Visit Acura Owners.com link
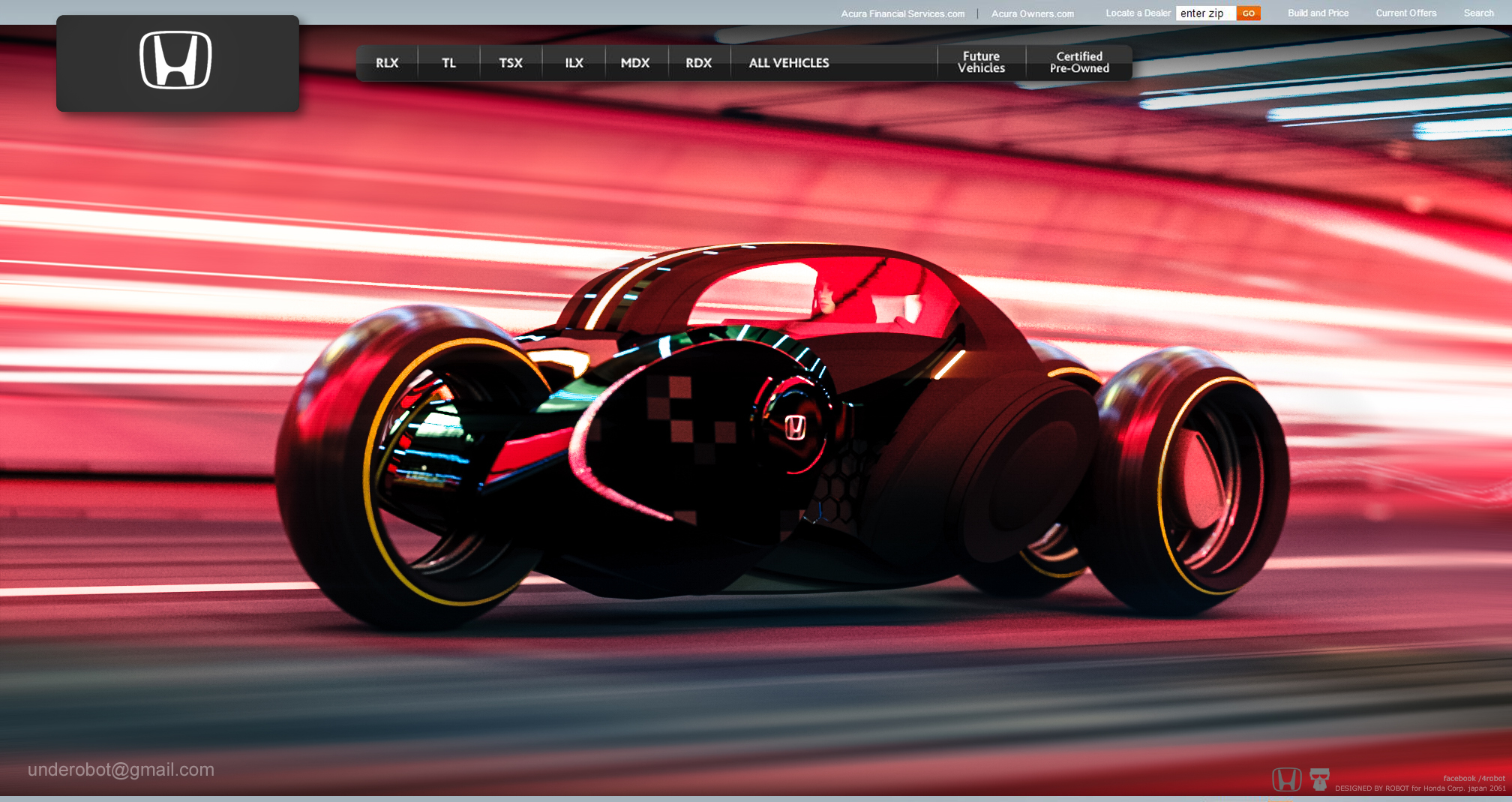This screenshot has height=802, width=1512. (x=1033, y=14)
